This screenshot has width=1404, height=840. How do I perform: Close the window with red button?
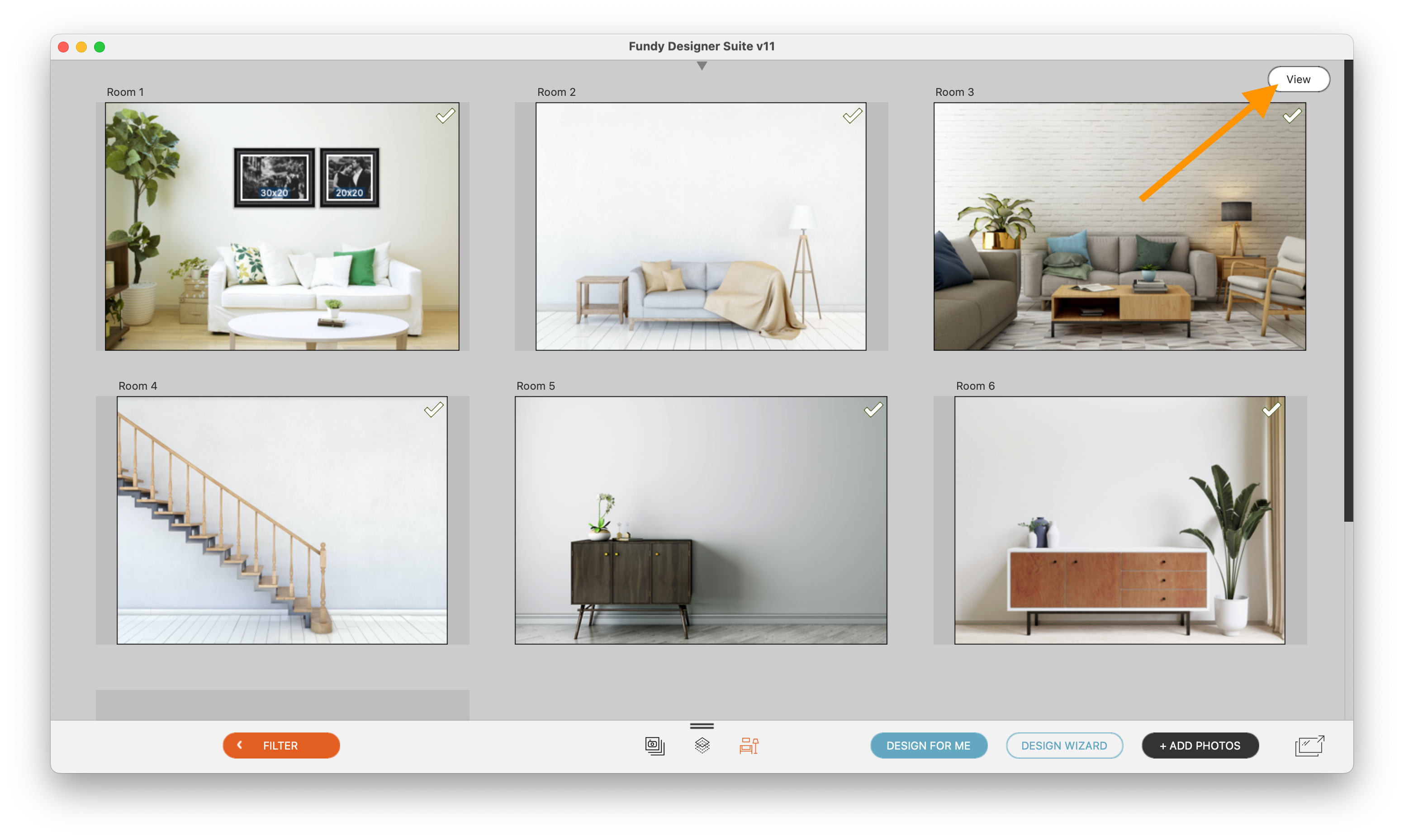(63, 47)
